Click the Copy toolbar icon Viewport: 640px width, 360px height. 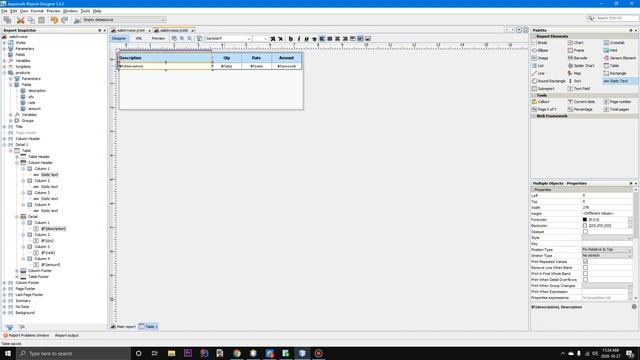[31, 20]
